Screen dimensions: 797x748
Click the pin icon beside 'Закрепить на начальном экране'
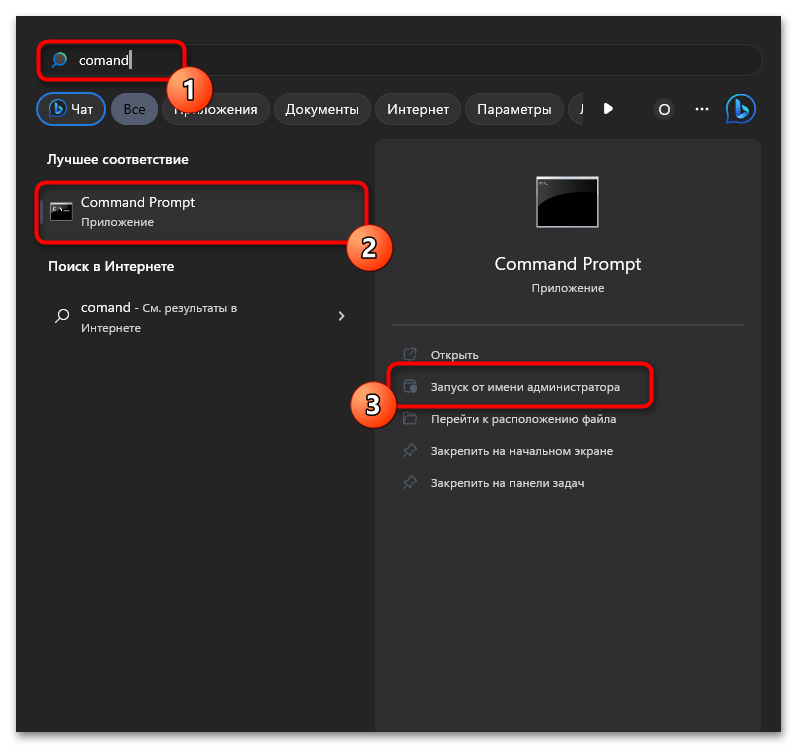click(410, 450)
